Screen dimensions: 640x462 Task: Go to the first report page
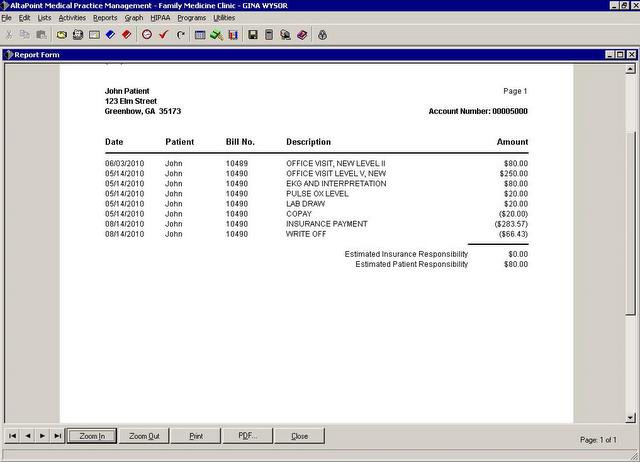(13, 436)
